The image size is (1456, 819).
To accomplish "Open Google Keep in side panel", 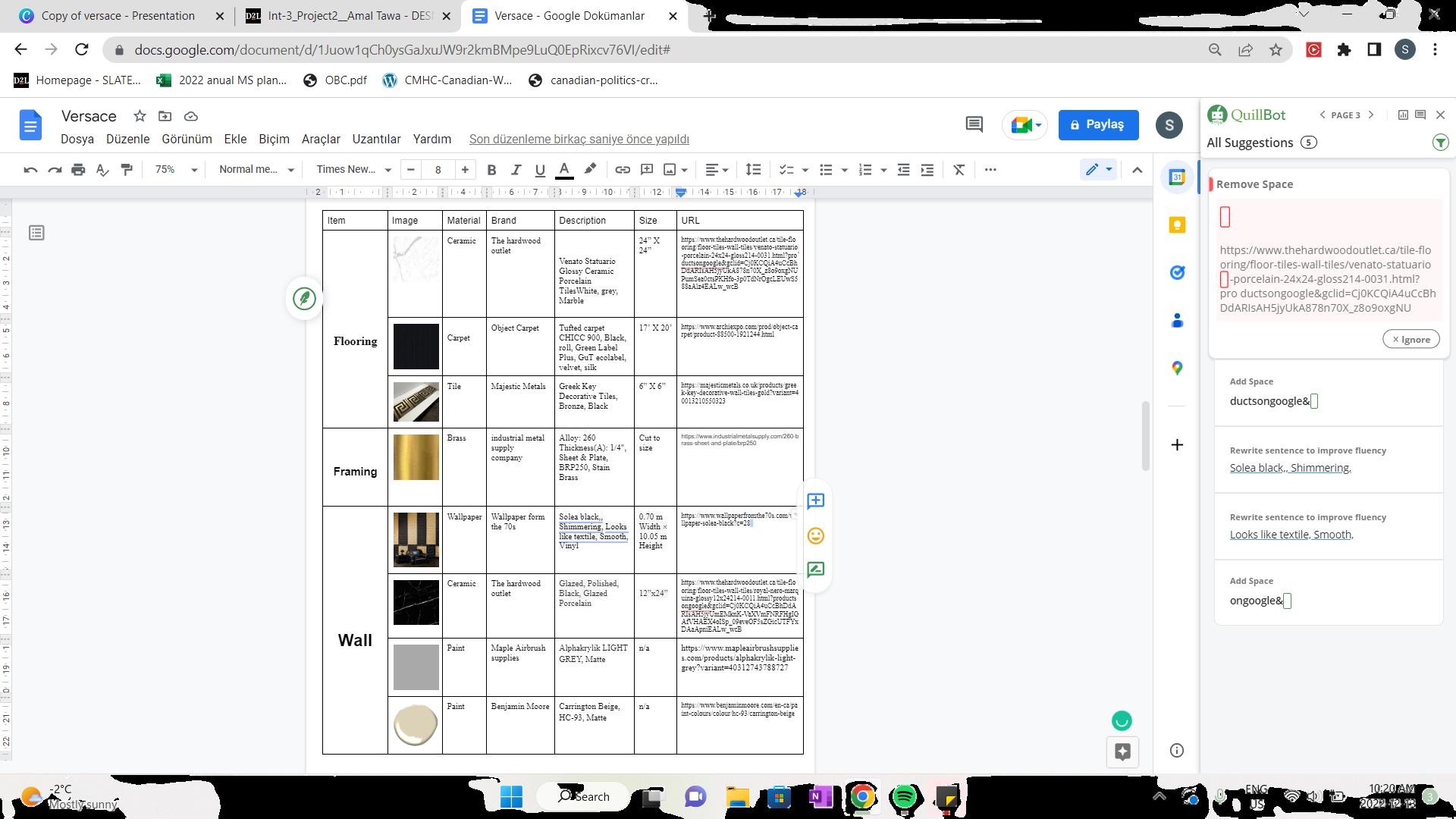I will coord(1177,224).
